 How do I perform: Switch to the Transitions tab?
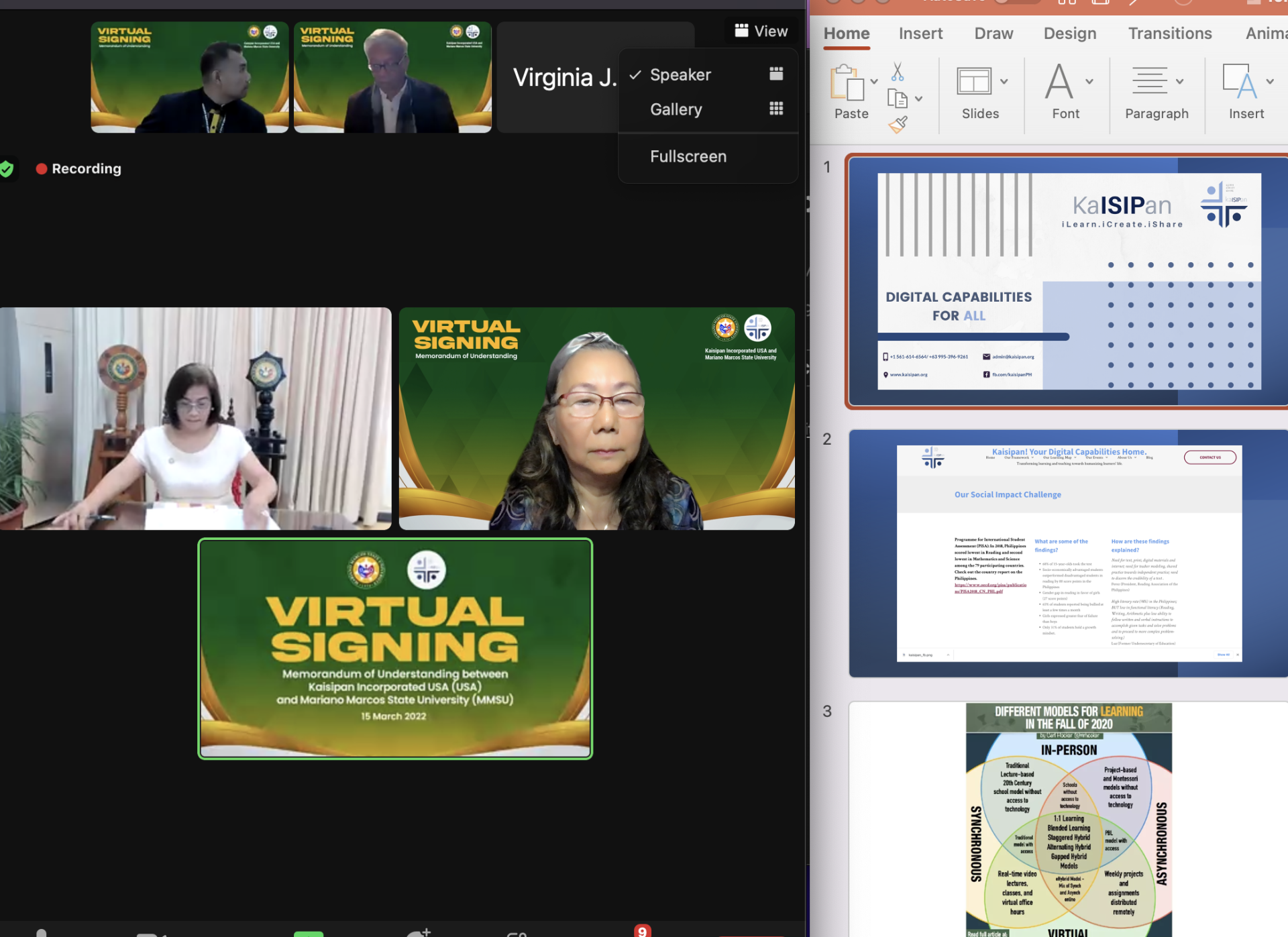point(1169,34)
